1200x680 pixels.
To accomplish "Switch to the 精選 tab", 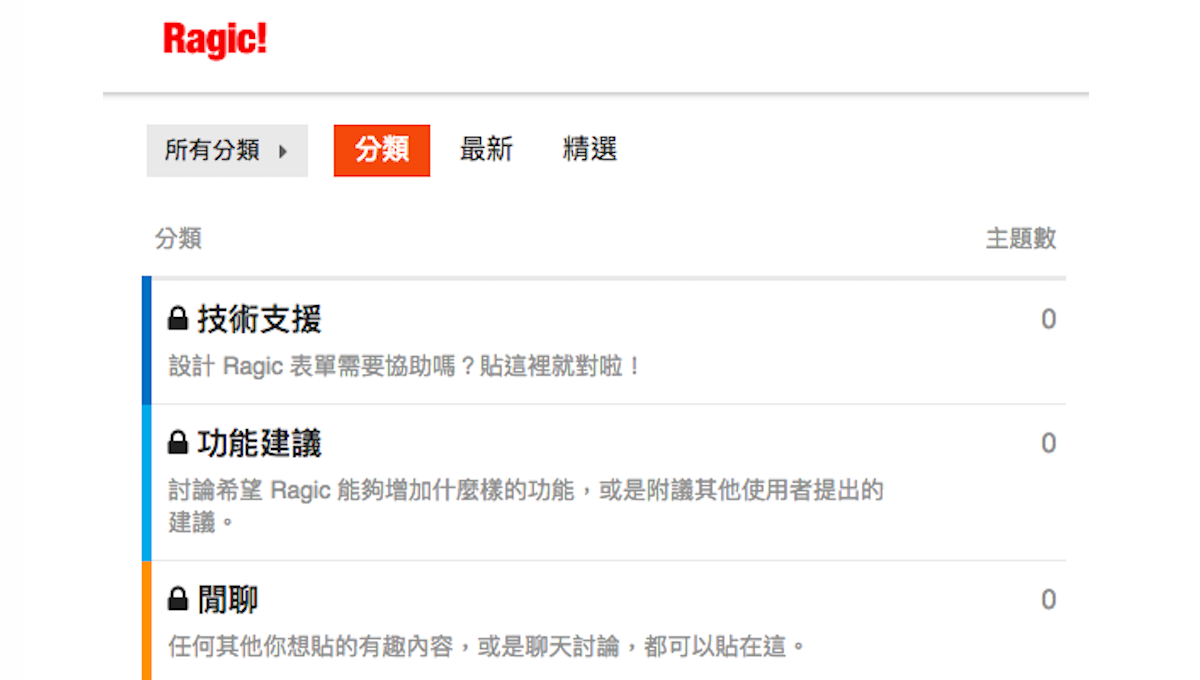I will click(588, 150).
